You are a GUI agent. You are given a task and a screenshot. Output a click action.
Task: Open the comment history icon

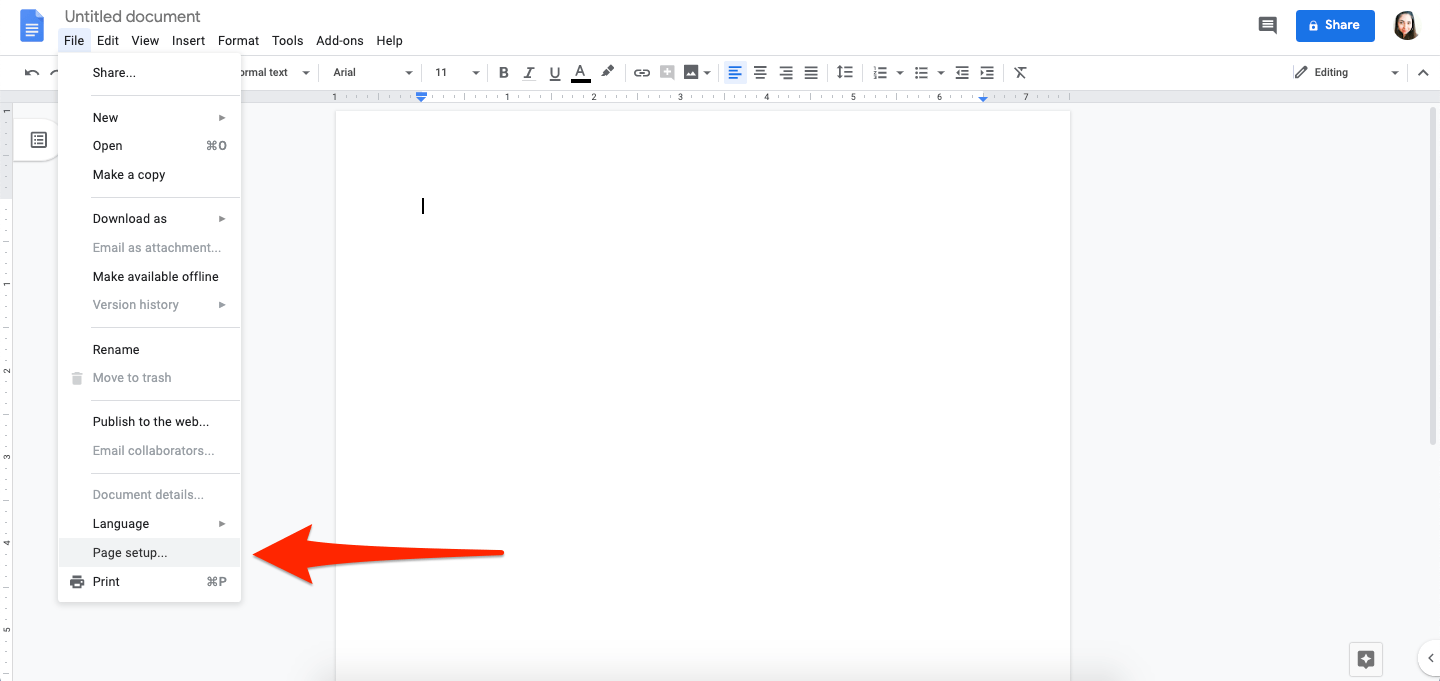coord(1267,26)
